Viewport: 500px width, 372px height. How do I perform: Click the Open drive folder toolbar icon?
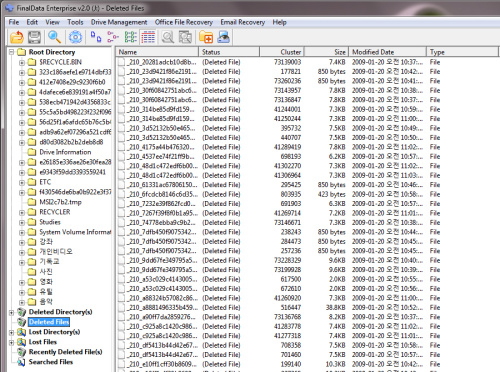tap(17, 37)
